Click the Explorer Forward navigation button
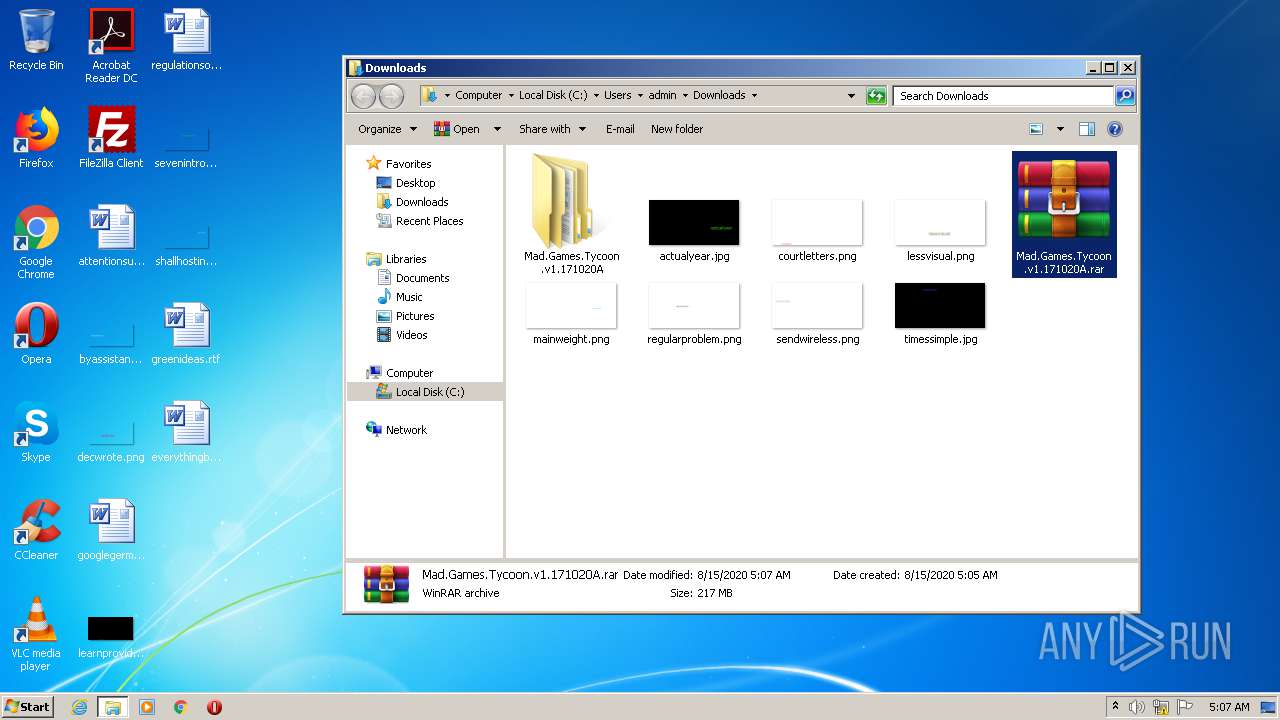Viewport: 1280px width, 720px height. (x=391, y=96)
